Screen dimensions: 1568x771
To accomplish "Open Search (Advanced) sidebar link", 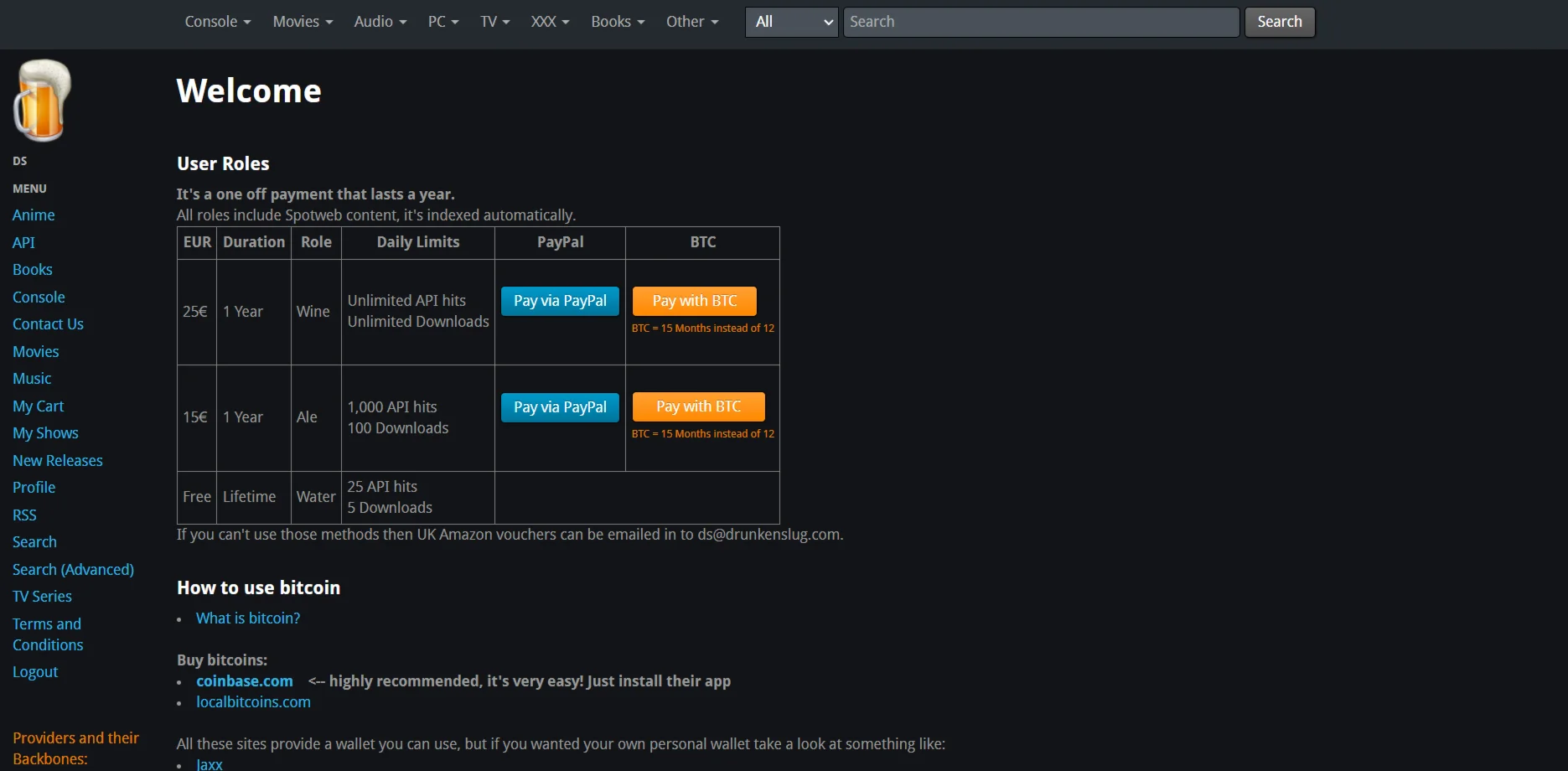I will click(x=73, y=570).
